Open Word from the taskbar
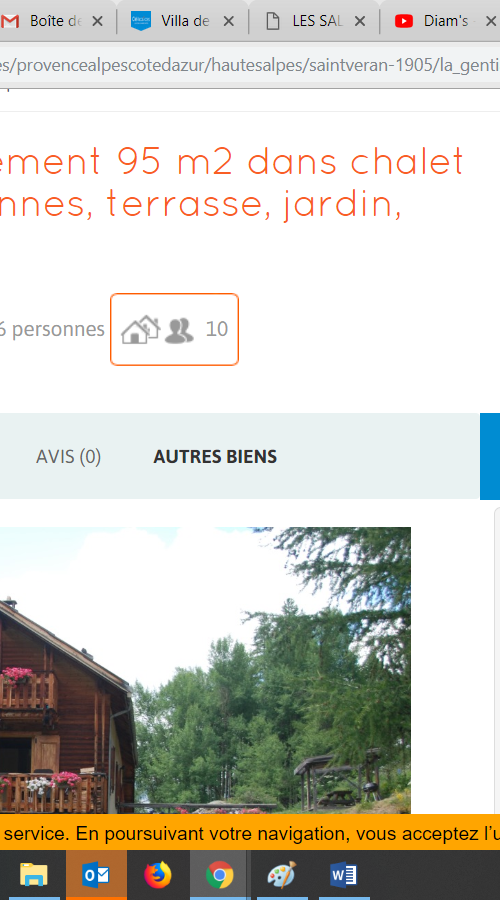This screenshot has height=900, width=500. [x=344, y=875]
